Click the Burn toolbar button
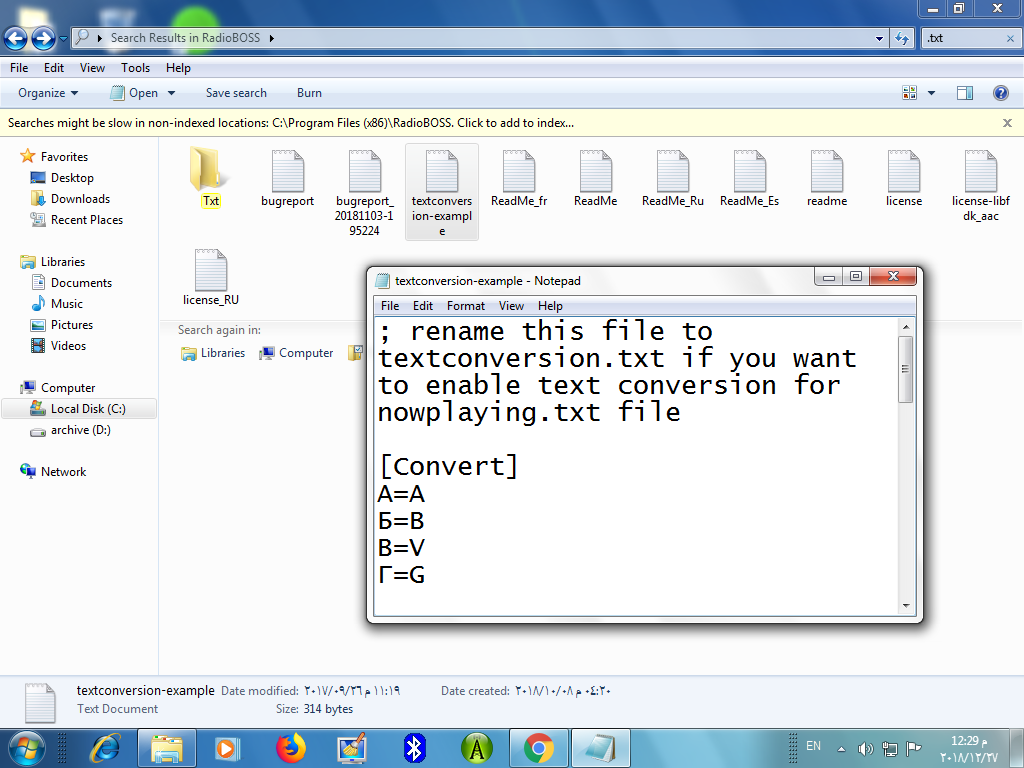The image size is (1024, 768). click(309, 93)
